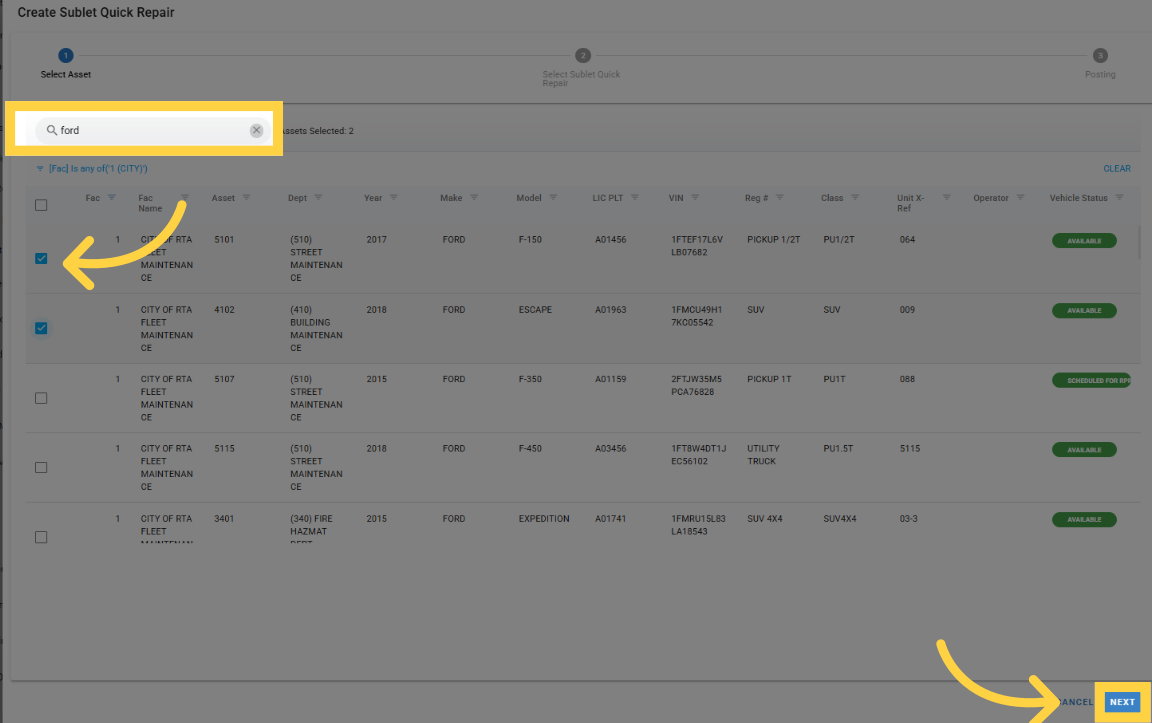The height and width of the screenshot is (723, 1152).
Task: Toggle the select-all header checkbox
Action: pos(41,205)
